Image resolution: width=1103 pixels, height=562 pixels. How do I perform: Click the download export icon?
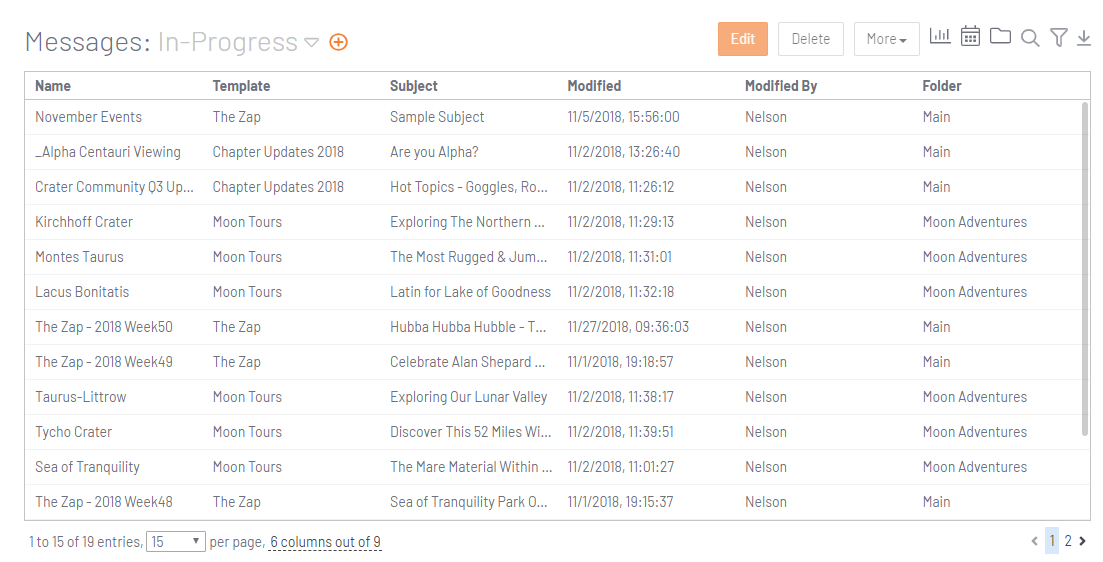(x=1084, y=37)
